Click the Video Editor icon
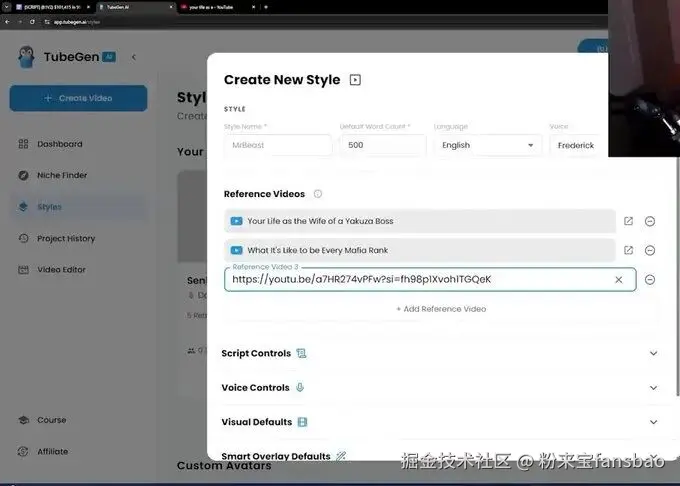The image size is (680, 486). [23, 270]
